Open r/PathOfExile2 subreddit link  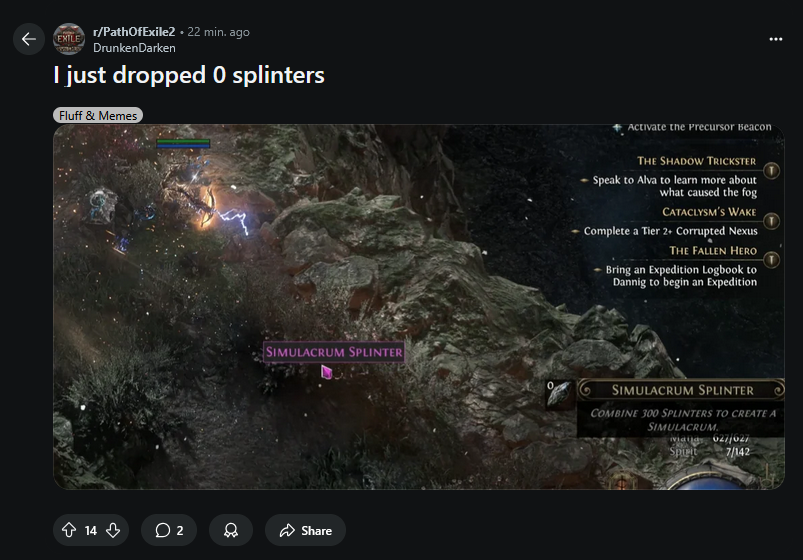[x=134, y=32]
